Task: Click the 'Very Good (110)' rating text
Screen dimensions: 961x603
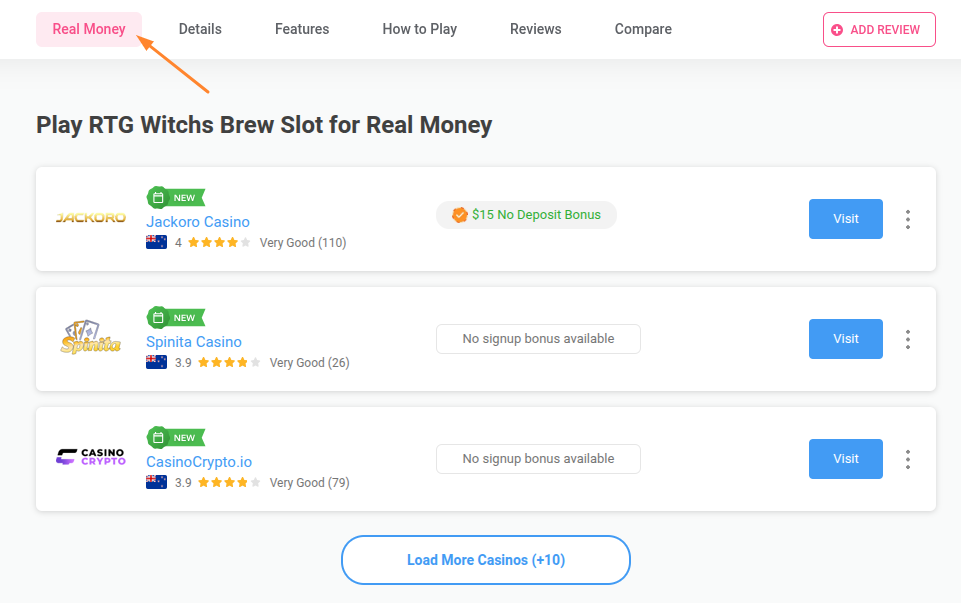Action: (x=303, y=243)
